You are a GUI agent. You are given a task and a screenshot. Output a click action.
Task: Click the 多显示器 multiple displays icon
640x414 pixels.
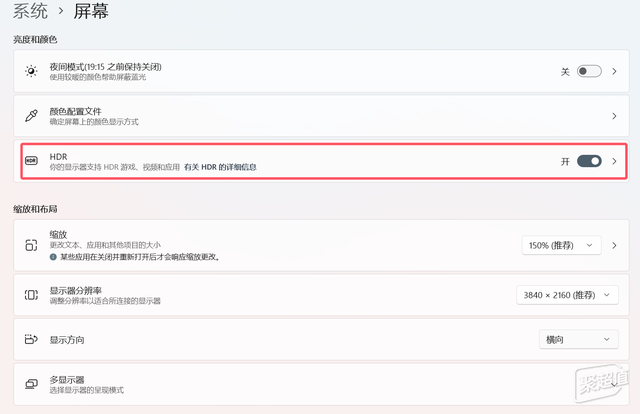[x=31, y=384]
